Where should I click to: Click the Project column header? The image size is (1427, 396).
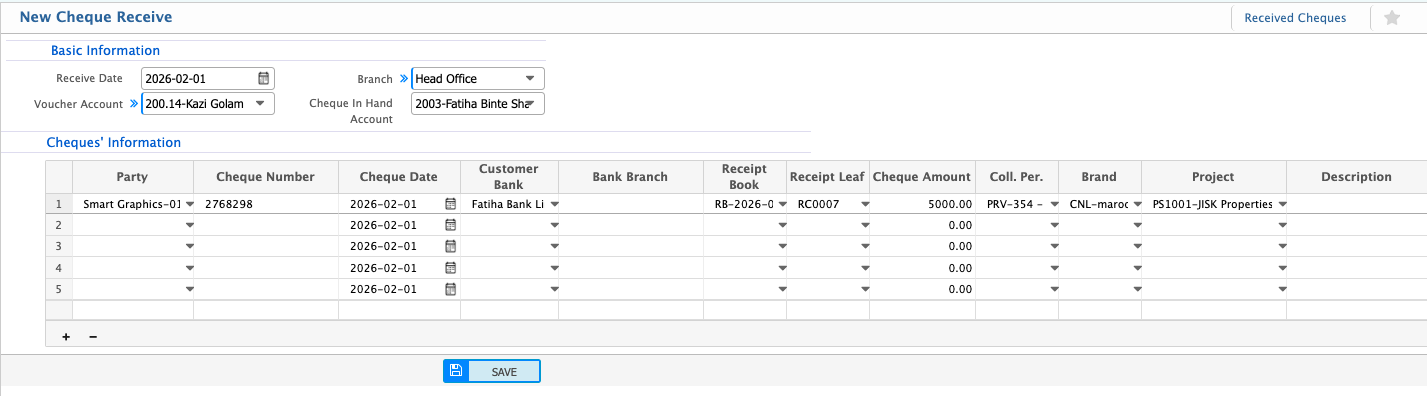point(1214,177)
